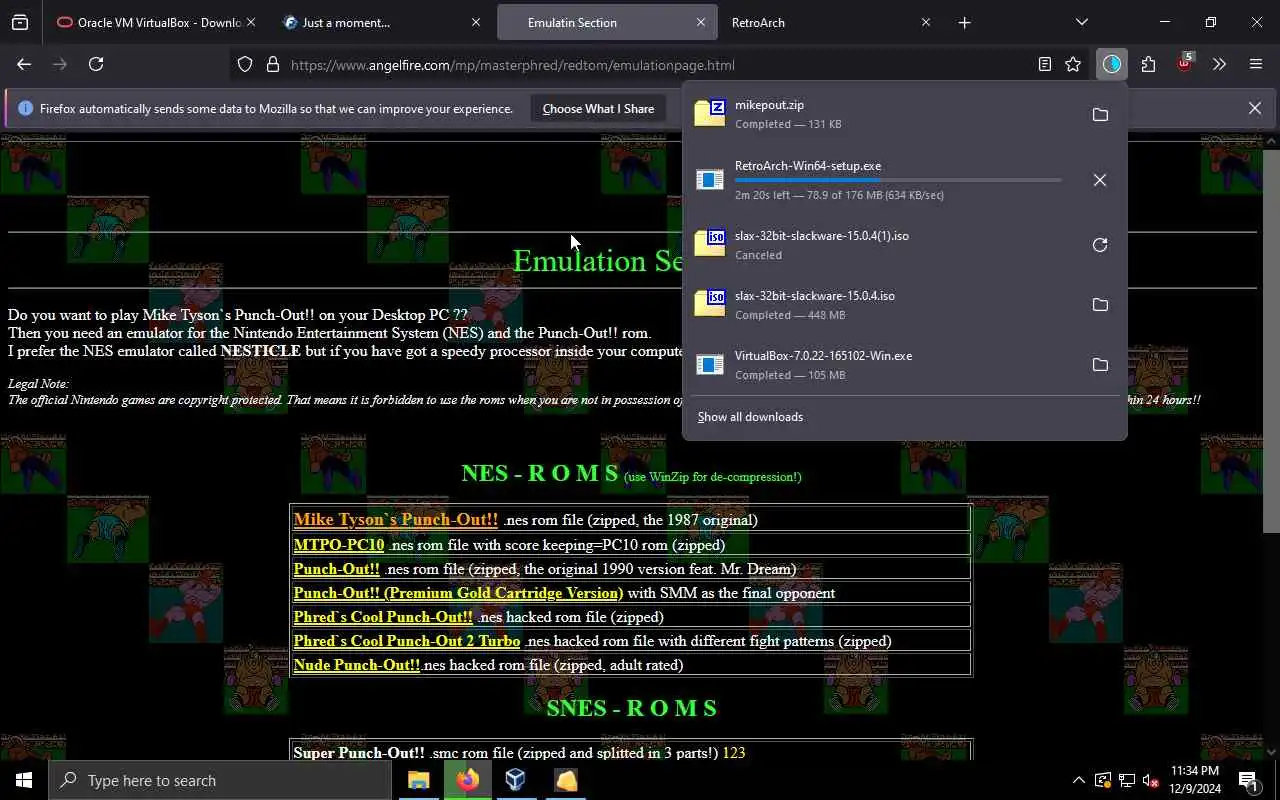Close the Just a moment tab
Viewport: 1280px width, 800px height.
pos(476,22)
